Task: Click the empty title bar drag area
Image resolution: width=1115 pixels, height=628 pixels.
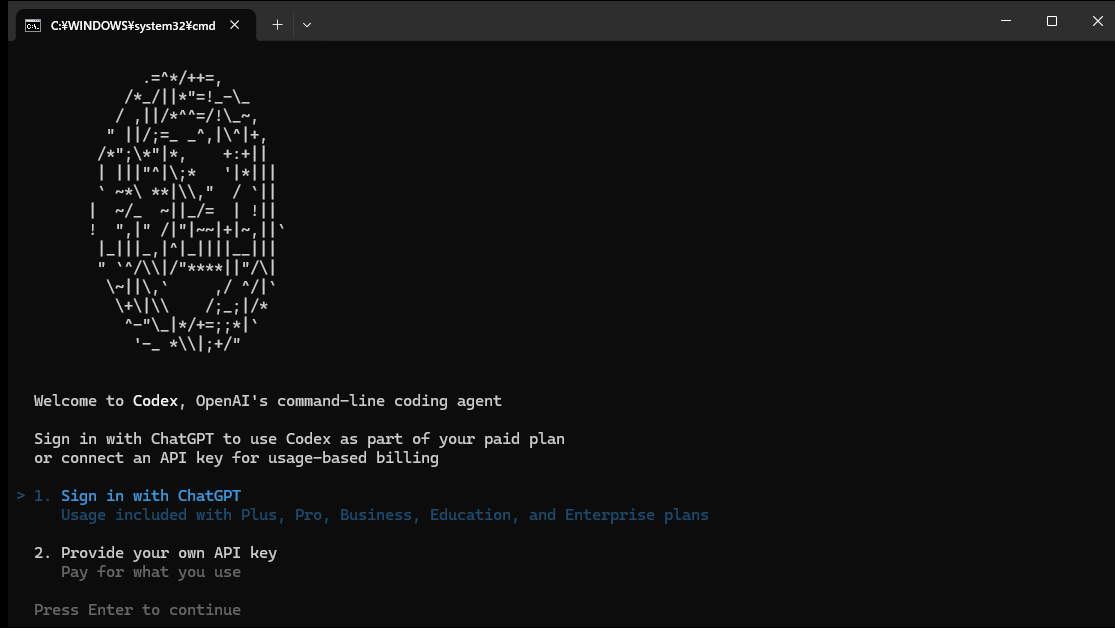Action: click(650, 21)
